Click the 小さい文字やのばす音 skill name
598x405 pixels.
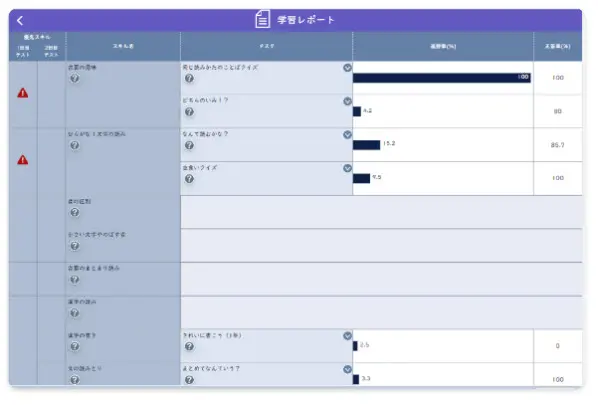click(x=97, y=235)
